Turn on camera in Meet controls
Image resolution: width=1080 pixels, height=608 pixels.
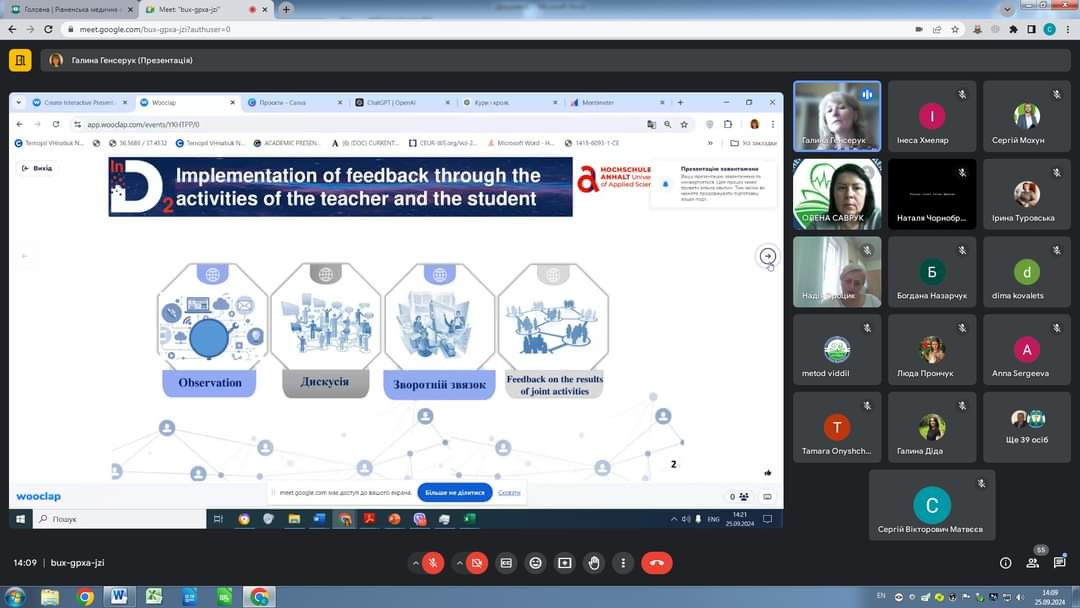point(477,563)
